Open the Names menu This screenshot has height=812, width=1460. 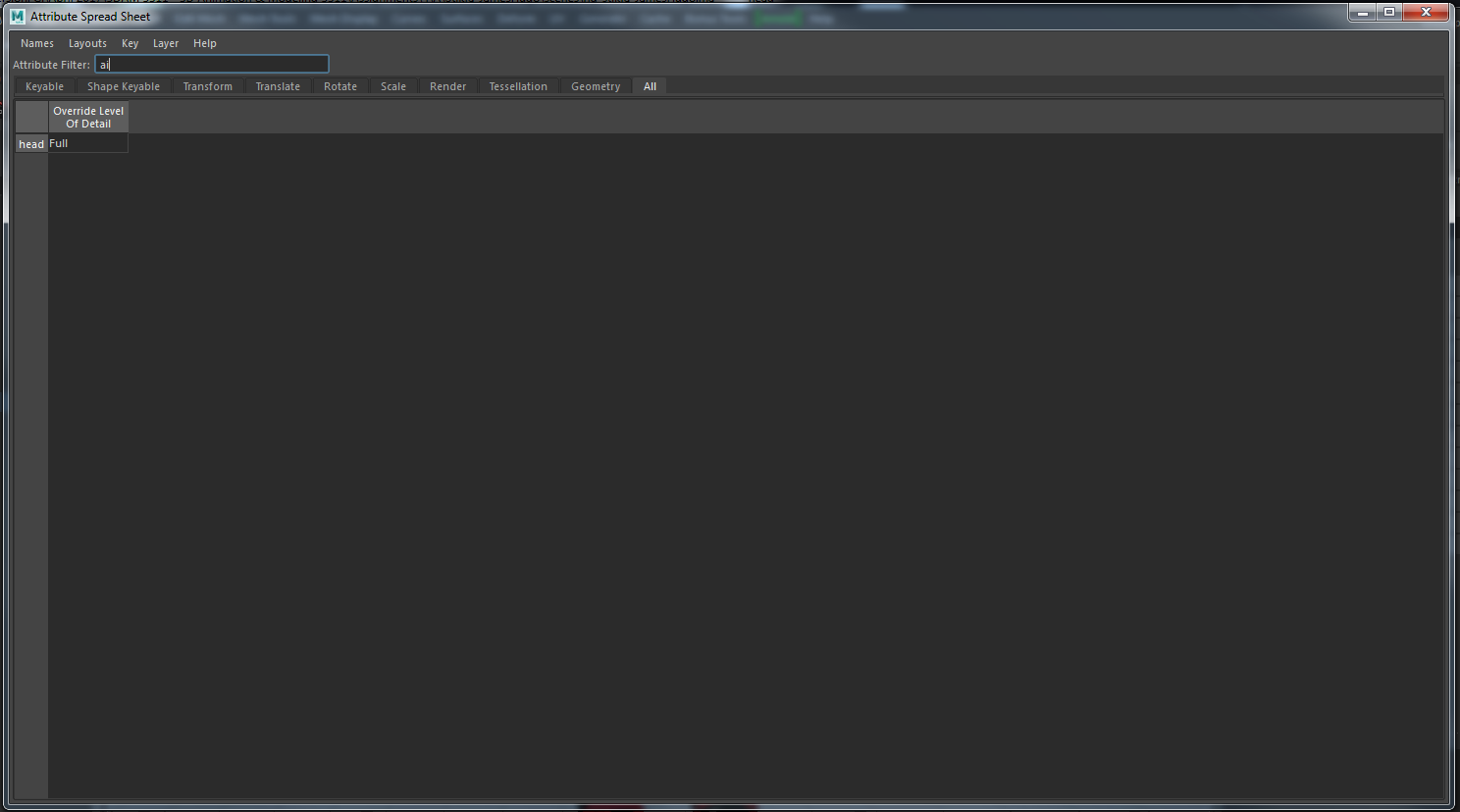(x=37, y=43)
